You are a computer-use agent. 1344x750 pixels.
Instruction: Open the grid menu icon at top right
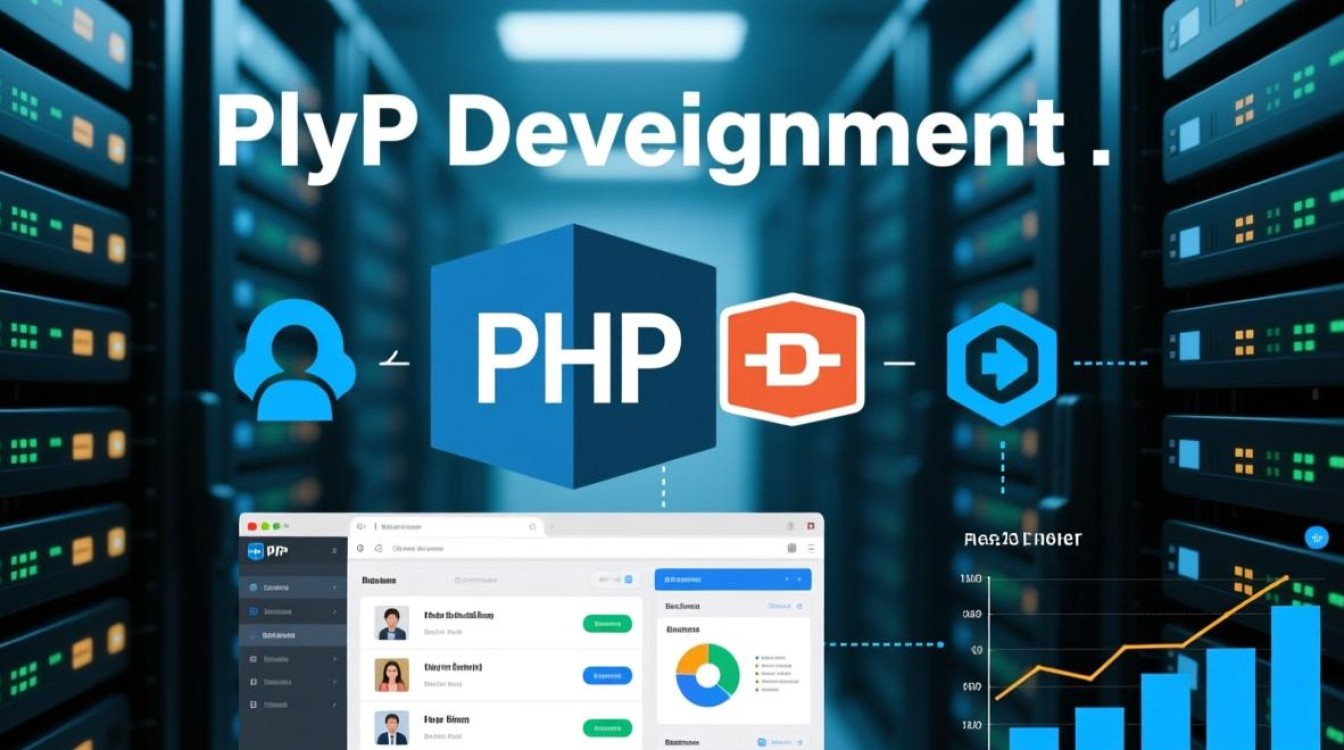(x=792, y=548)
